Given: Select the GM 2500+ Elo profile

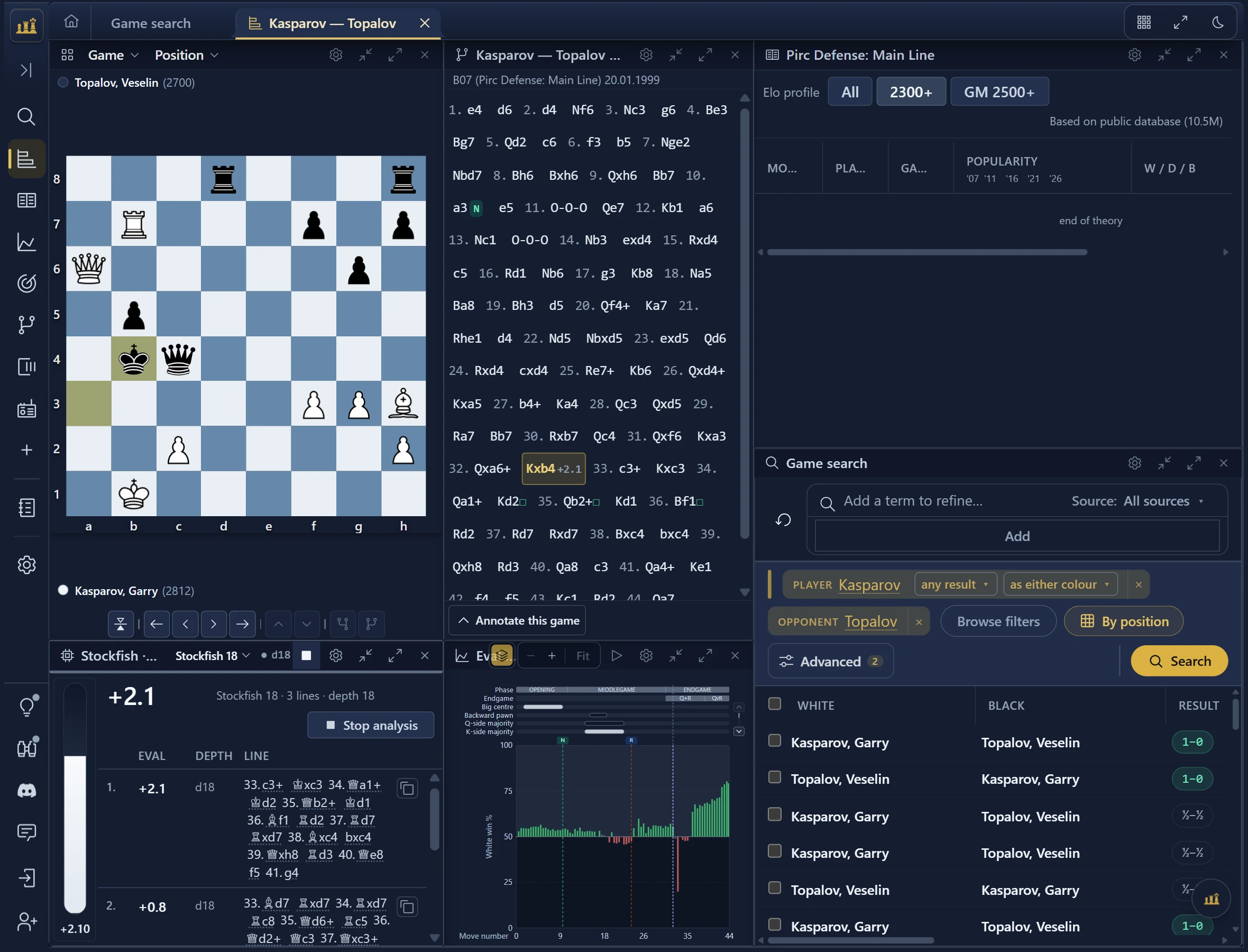Looking at the screenshot, I should (x=999, y=92).
